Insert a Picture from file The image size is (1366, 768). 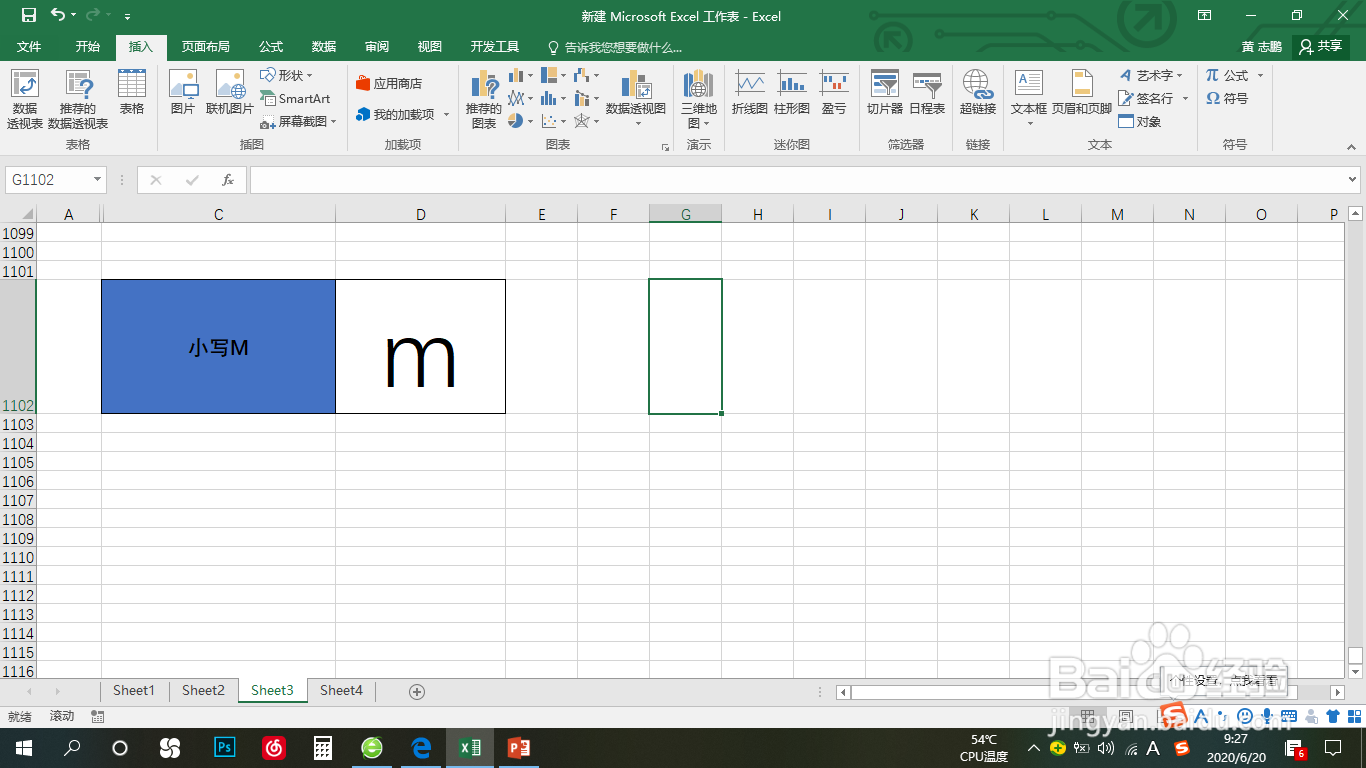183,92
